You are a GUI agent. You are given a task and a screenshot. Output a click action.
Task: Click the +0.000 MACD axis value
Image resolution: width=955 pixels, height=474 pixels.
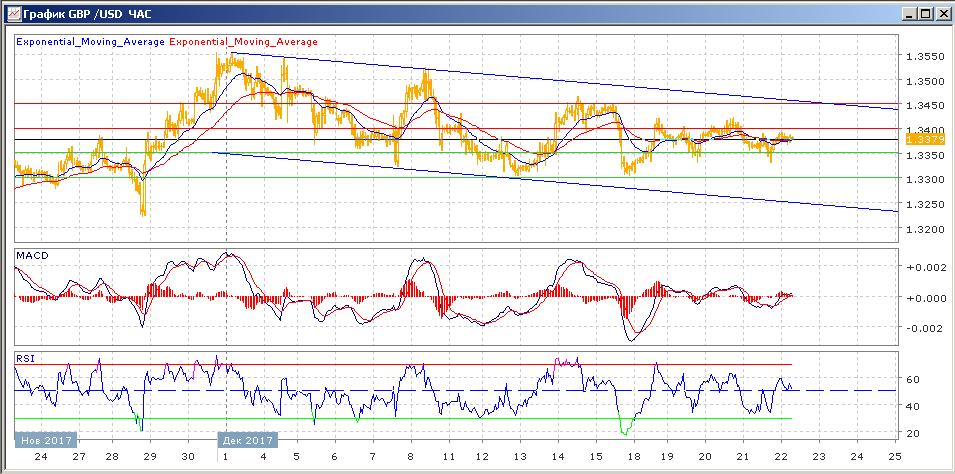924,298
